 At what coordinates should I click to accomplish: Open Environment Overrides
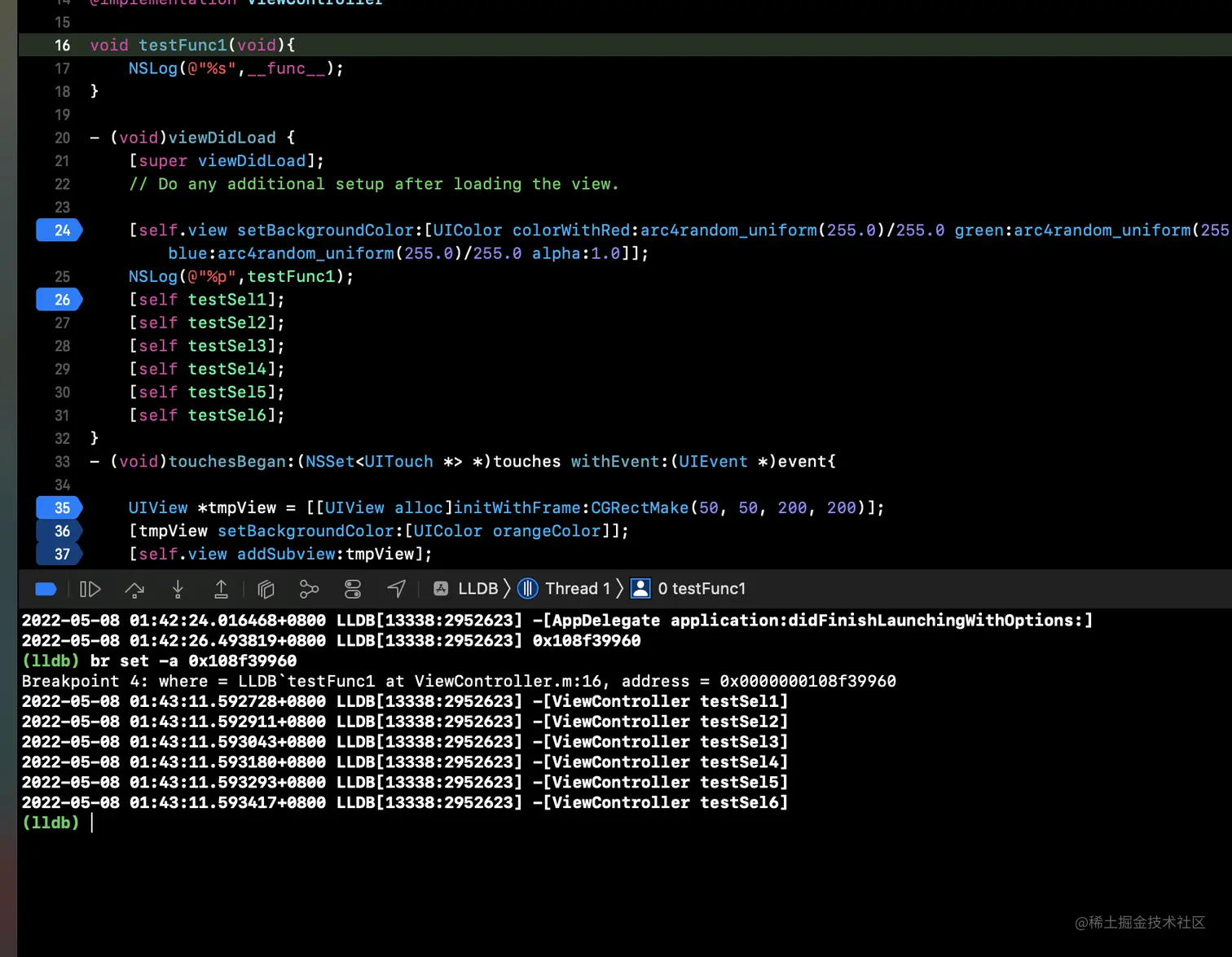(x=353, y=589)
